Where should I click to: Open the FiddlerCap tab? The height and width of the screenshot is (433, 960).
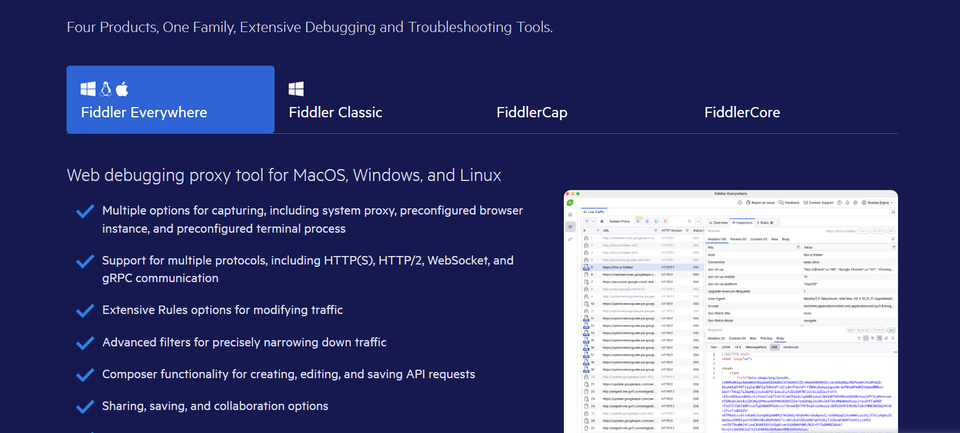tap(531, 112)
